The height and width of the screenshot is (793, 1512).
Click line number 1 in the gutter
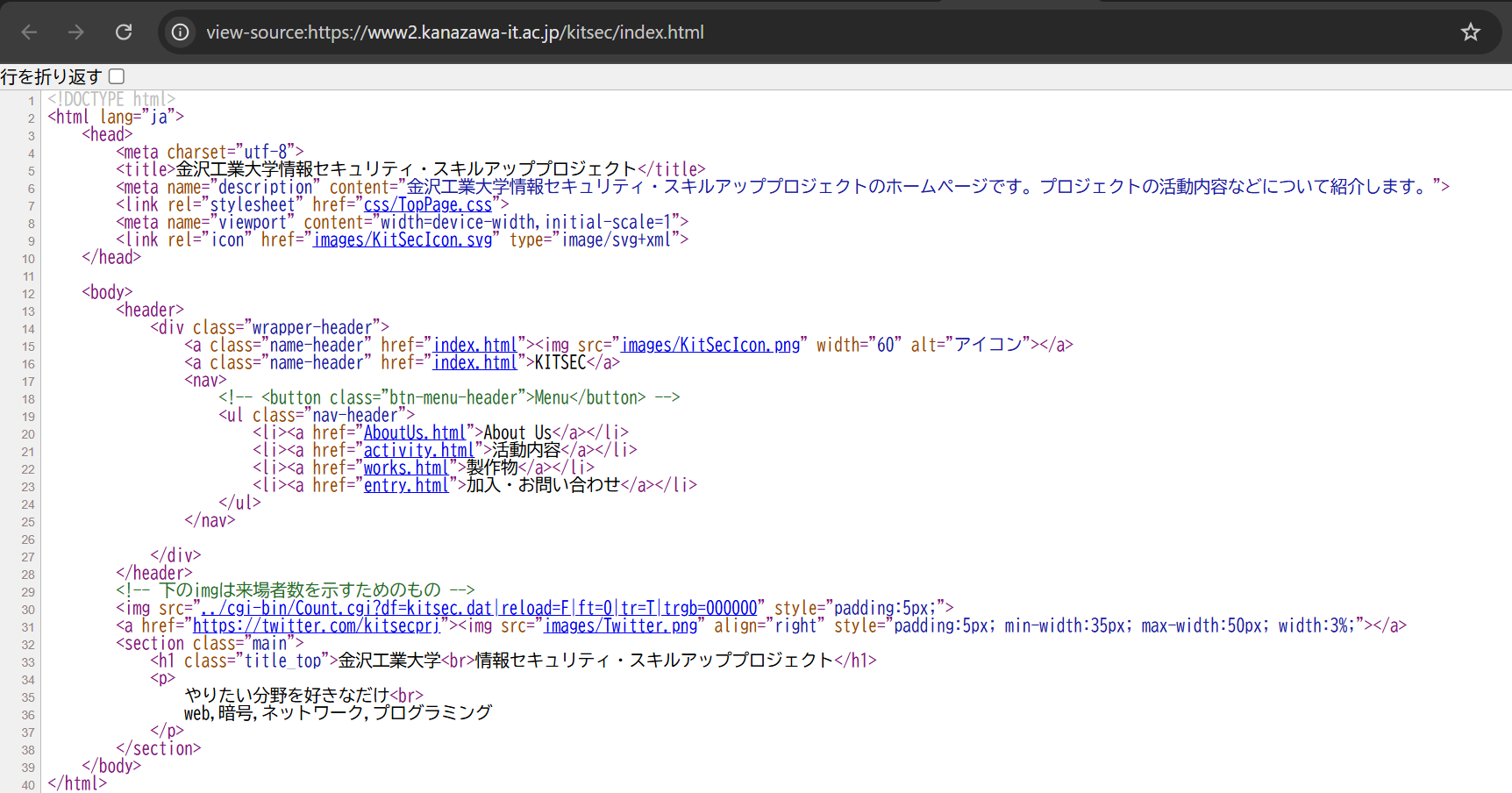[x=31, y=101]
